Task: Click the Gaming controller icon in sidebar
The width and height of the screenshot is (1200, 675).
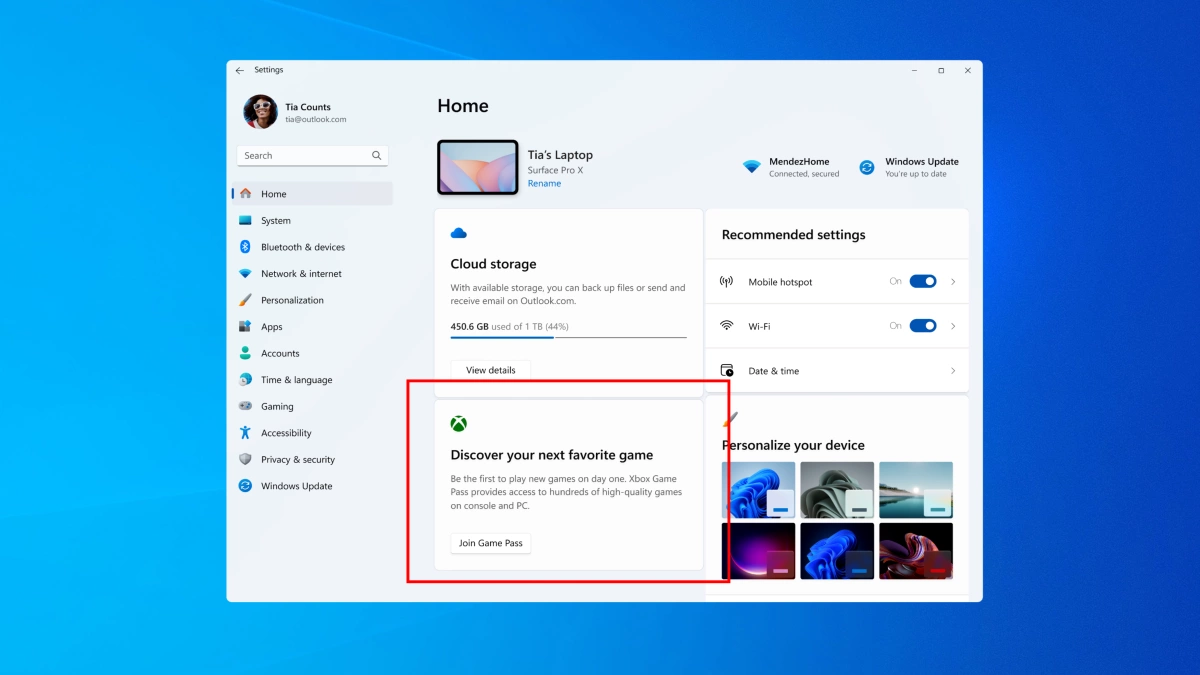Action: pyautogui.click(x=245, y=407)
